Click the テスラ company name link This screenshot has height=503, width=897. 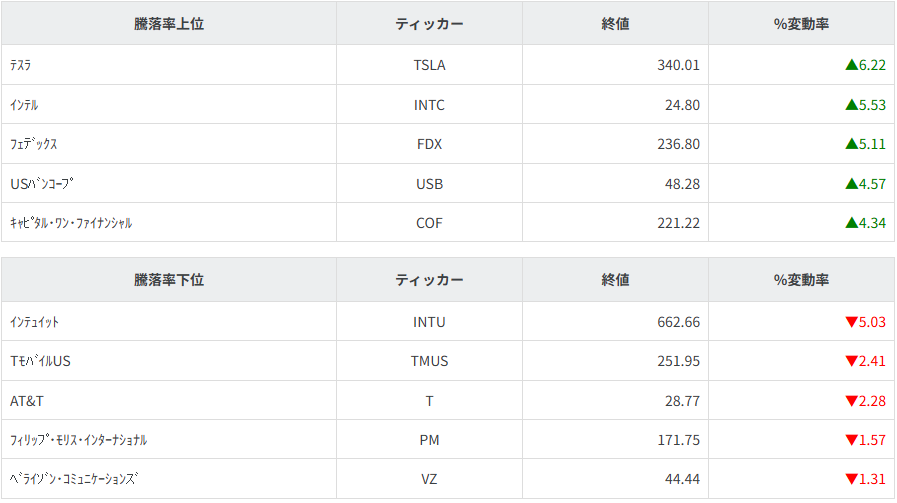pyautogui.click(x=21, y=65)
